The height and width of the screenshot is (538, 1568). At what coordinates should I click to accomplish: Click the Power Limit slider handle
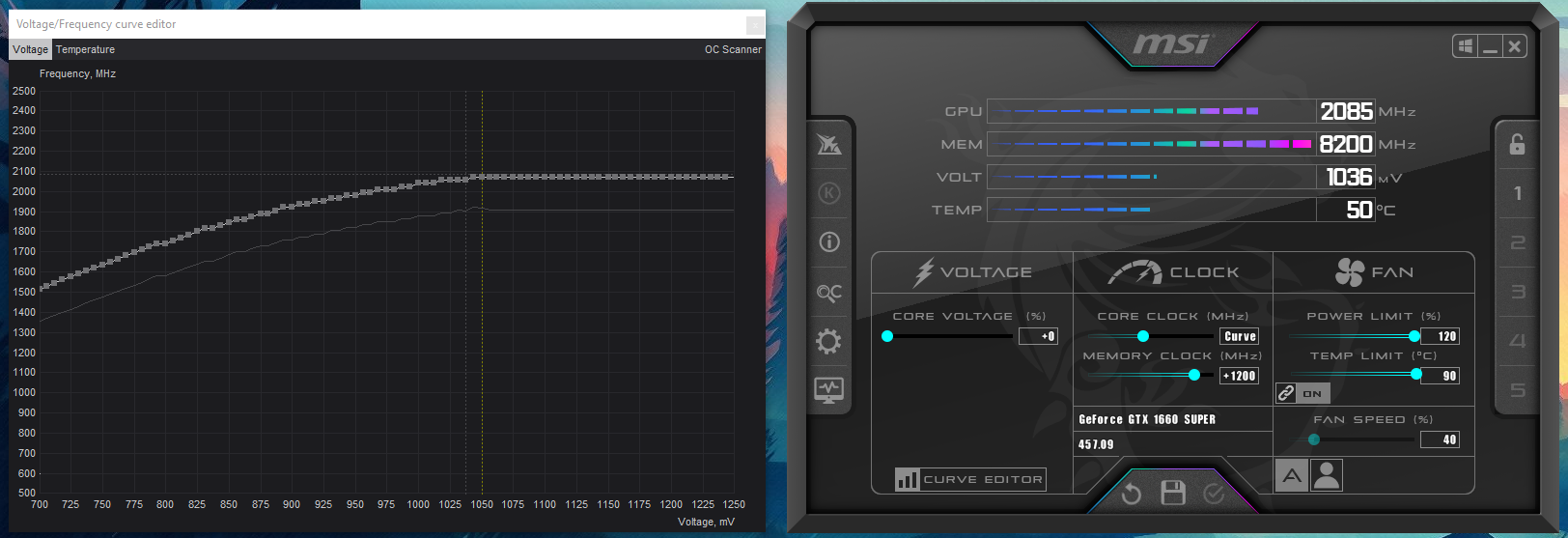[1414, 336]
